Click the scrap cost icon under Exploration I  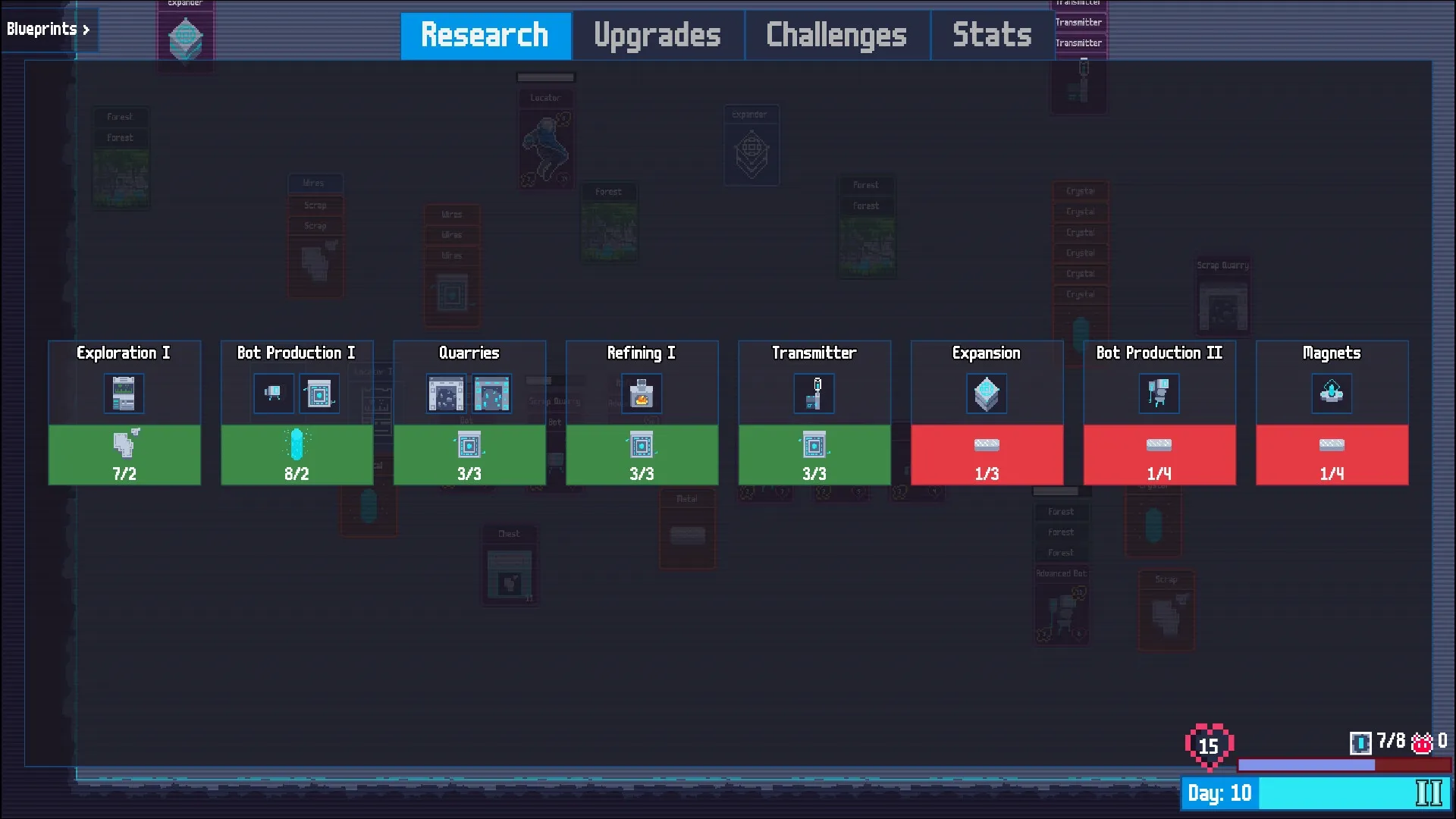point(125,443)
